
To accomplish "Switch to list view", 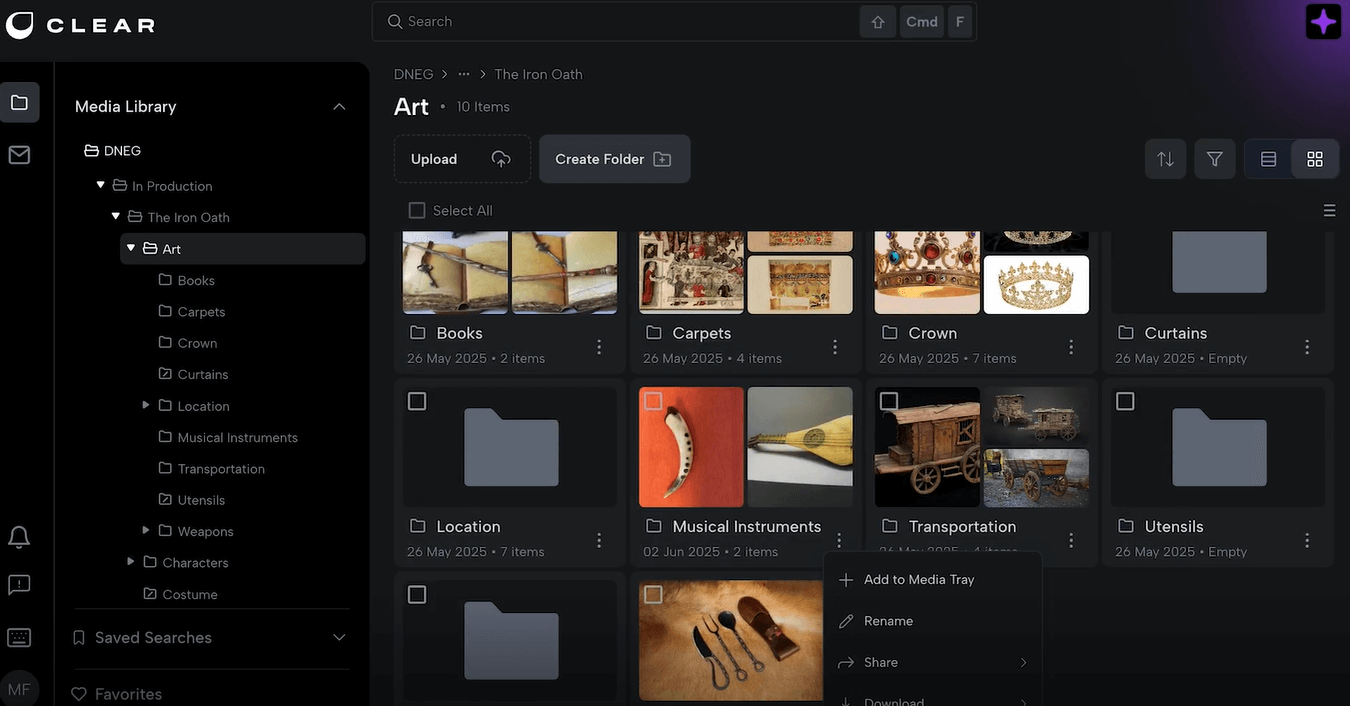I will pos(1268,159).
